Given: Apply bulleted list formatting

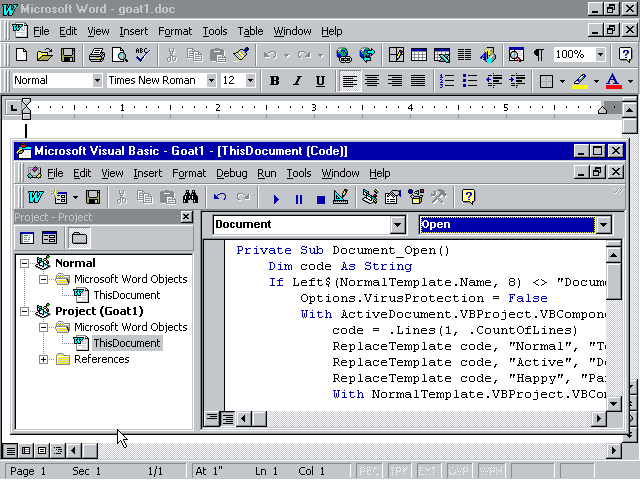Looking at the screenshot, I should [x=470, y=80].
